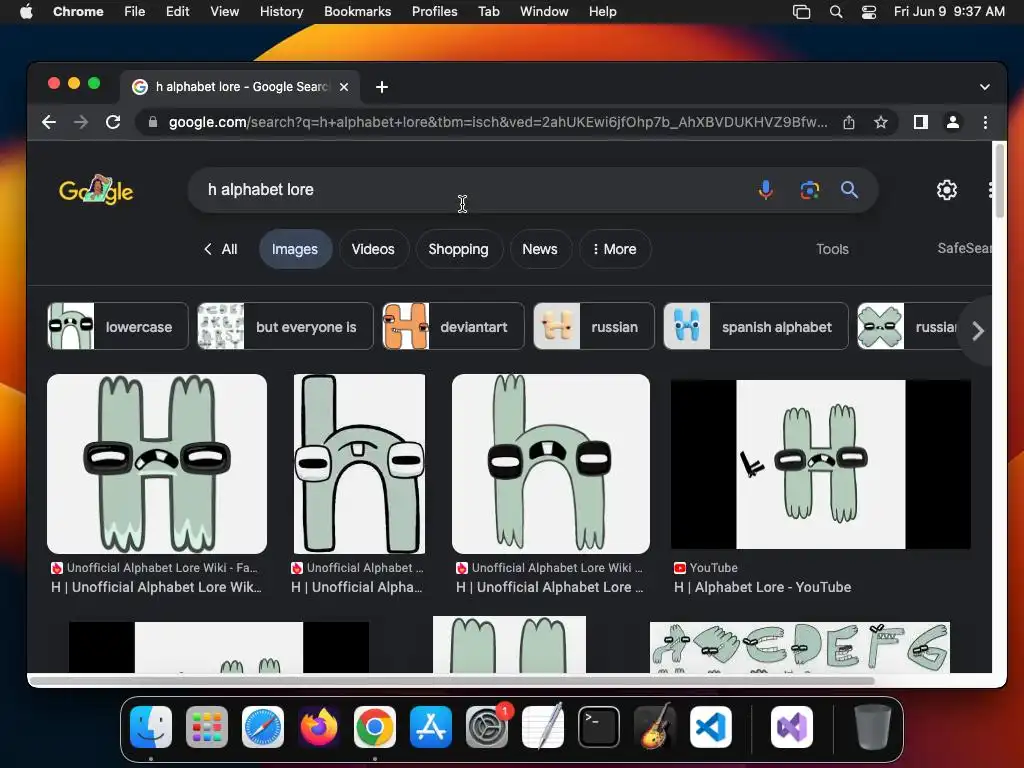Open Finder from the Dock
This screenshot has height=768, width=1024.
[151, 727]
